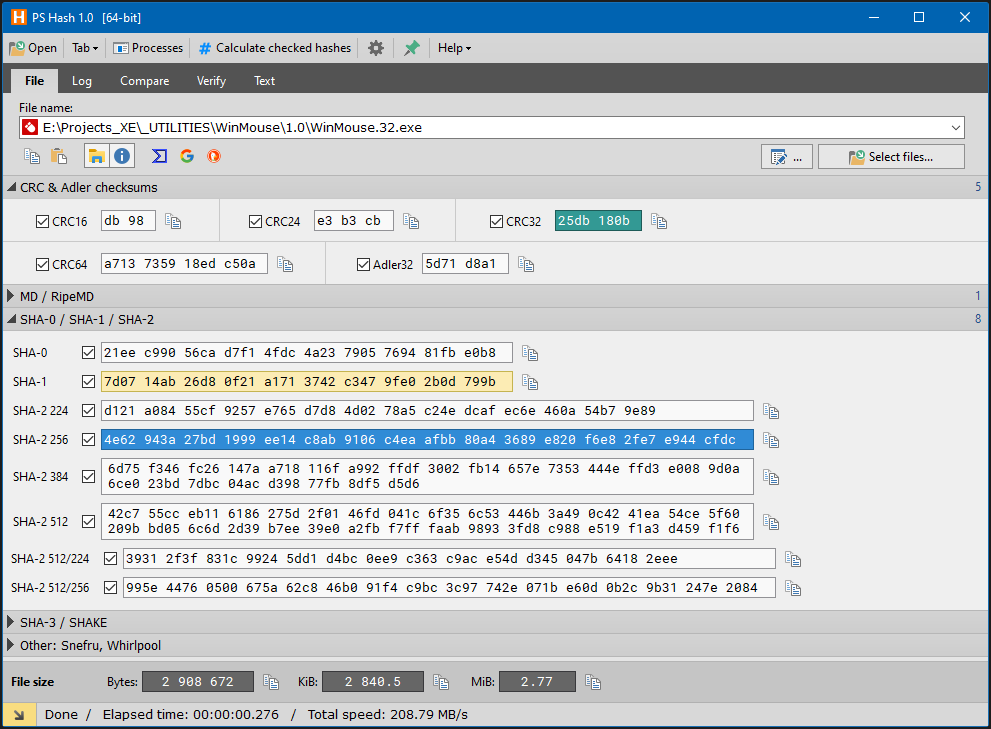Paste file name clipboard icon
The height and width of the screenshot is (729, 991).
pyautogui.click(x=59, y=156)
